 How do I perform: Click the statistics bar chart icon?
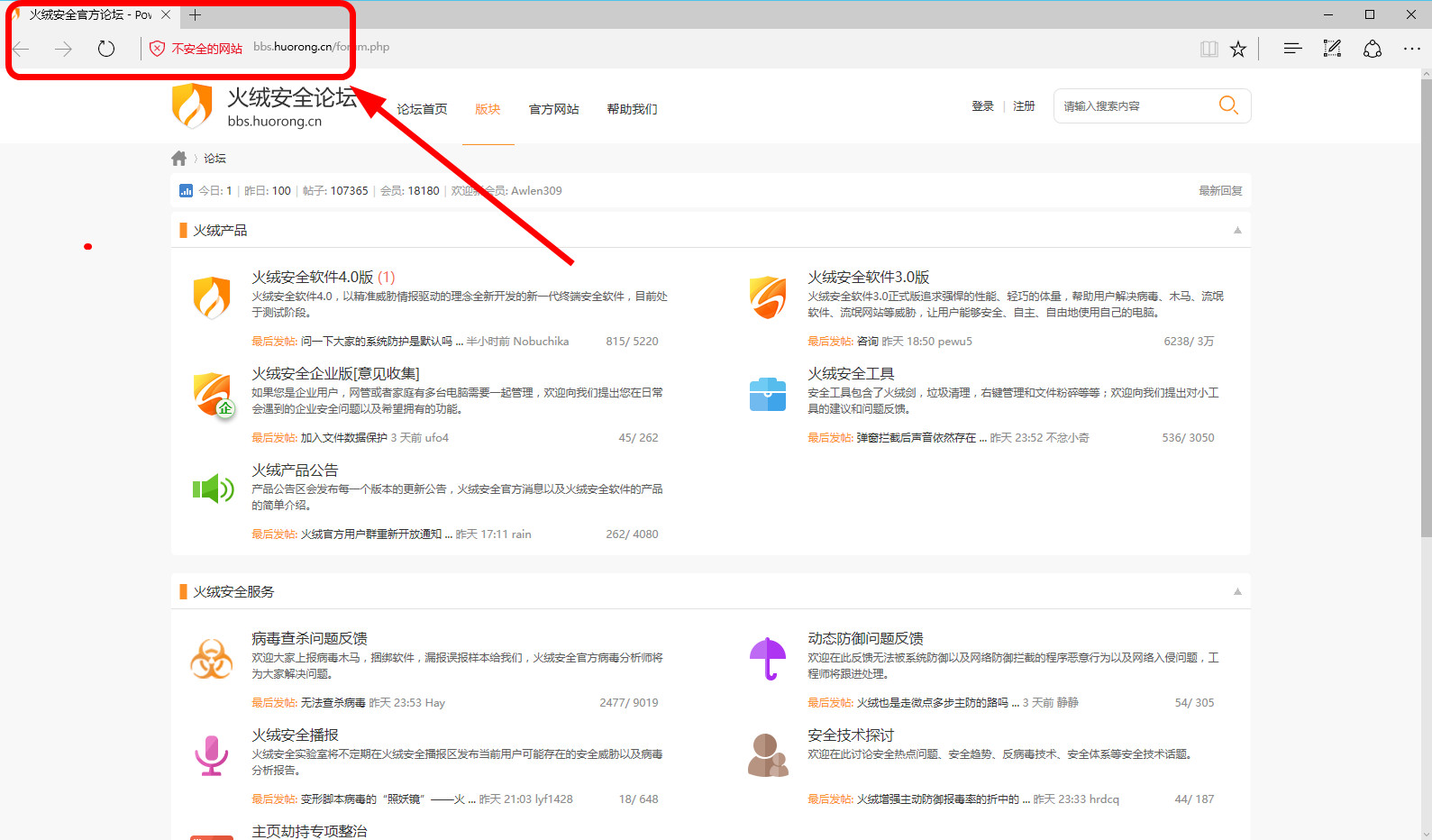pos(186,190)
